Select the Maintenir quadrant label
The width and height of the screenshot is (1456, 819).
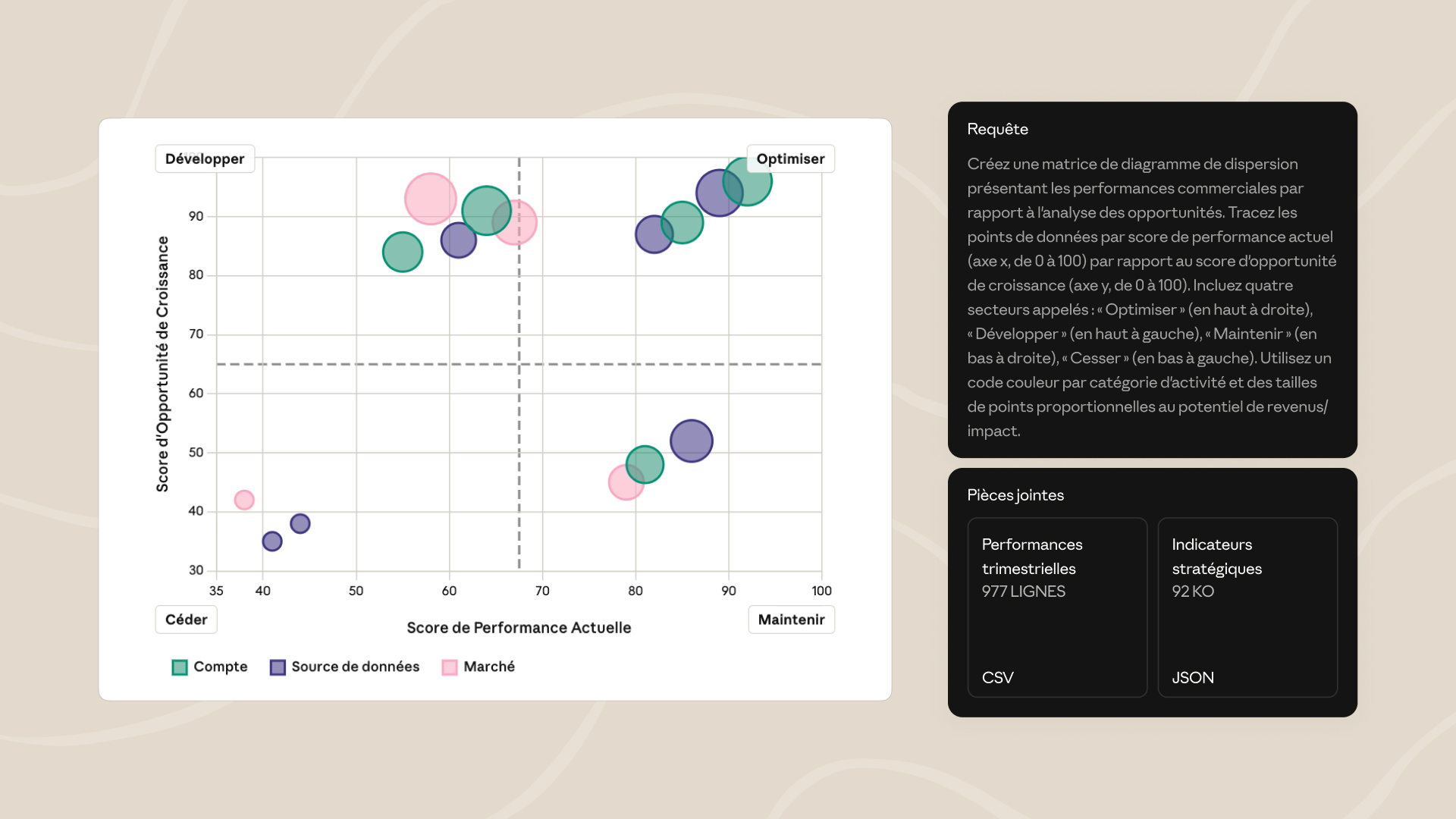791,620
